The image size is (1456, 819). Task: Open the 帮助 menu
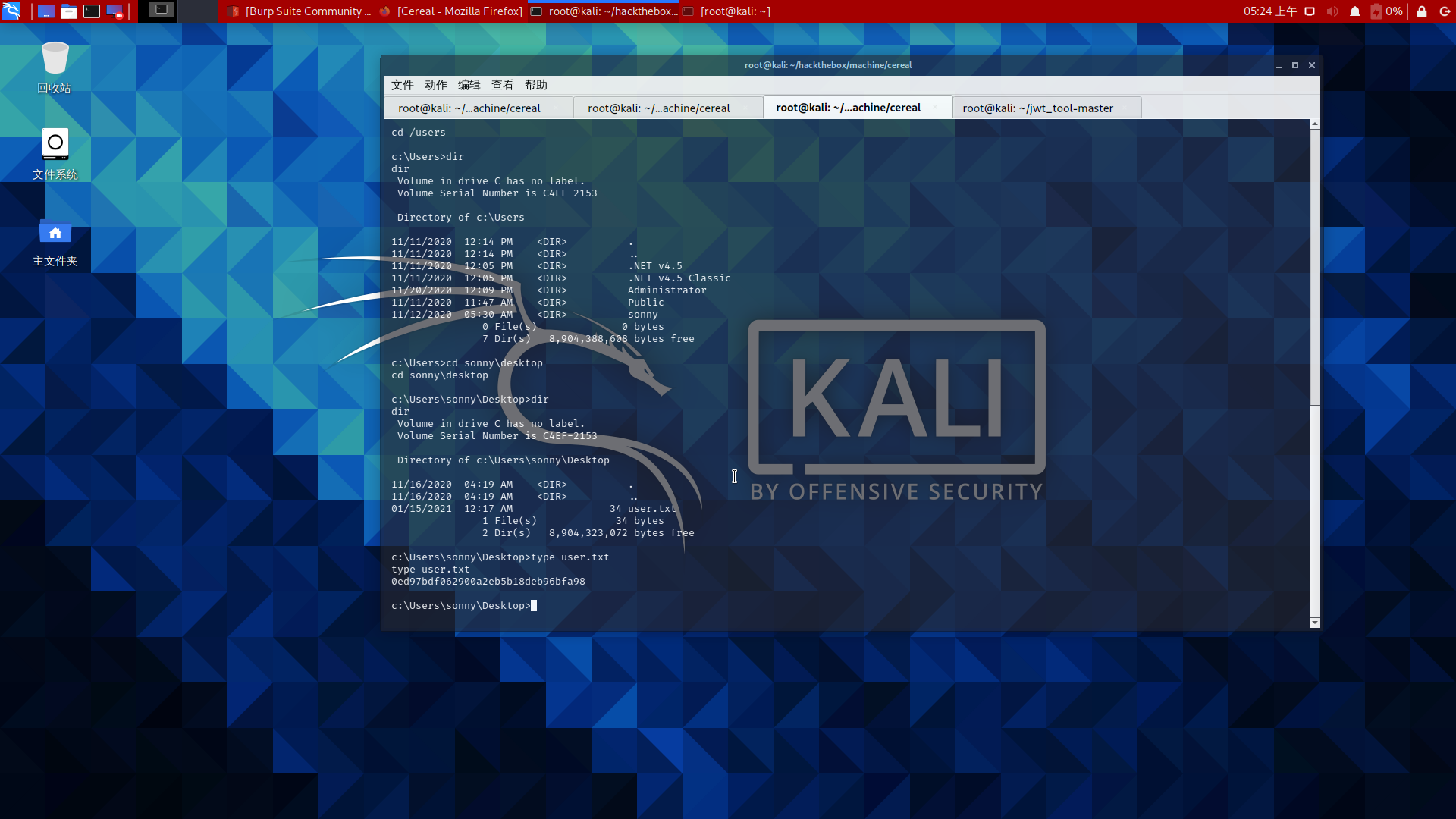pyautogui.click(x=535, y=85)
